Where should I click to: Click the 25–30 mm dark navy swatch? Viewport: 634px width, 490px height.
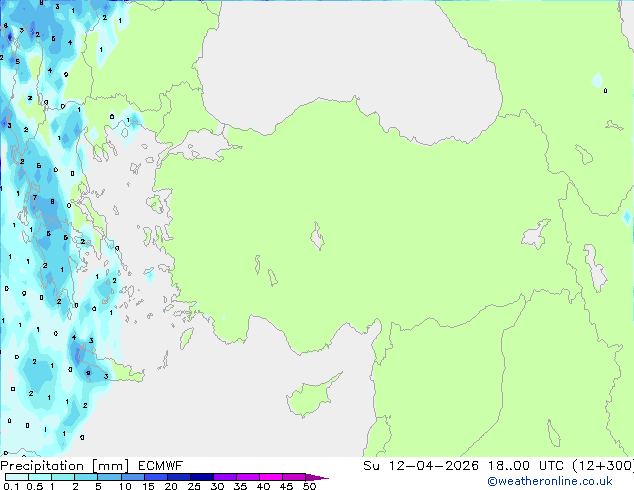click(202, 477)
